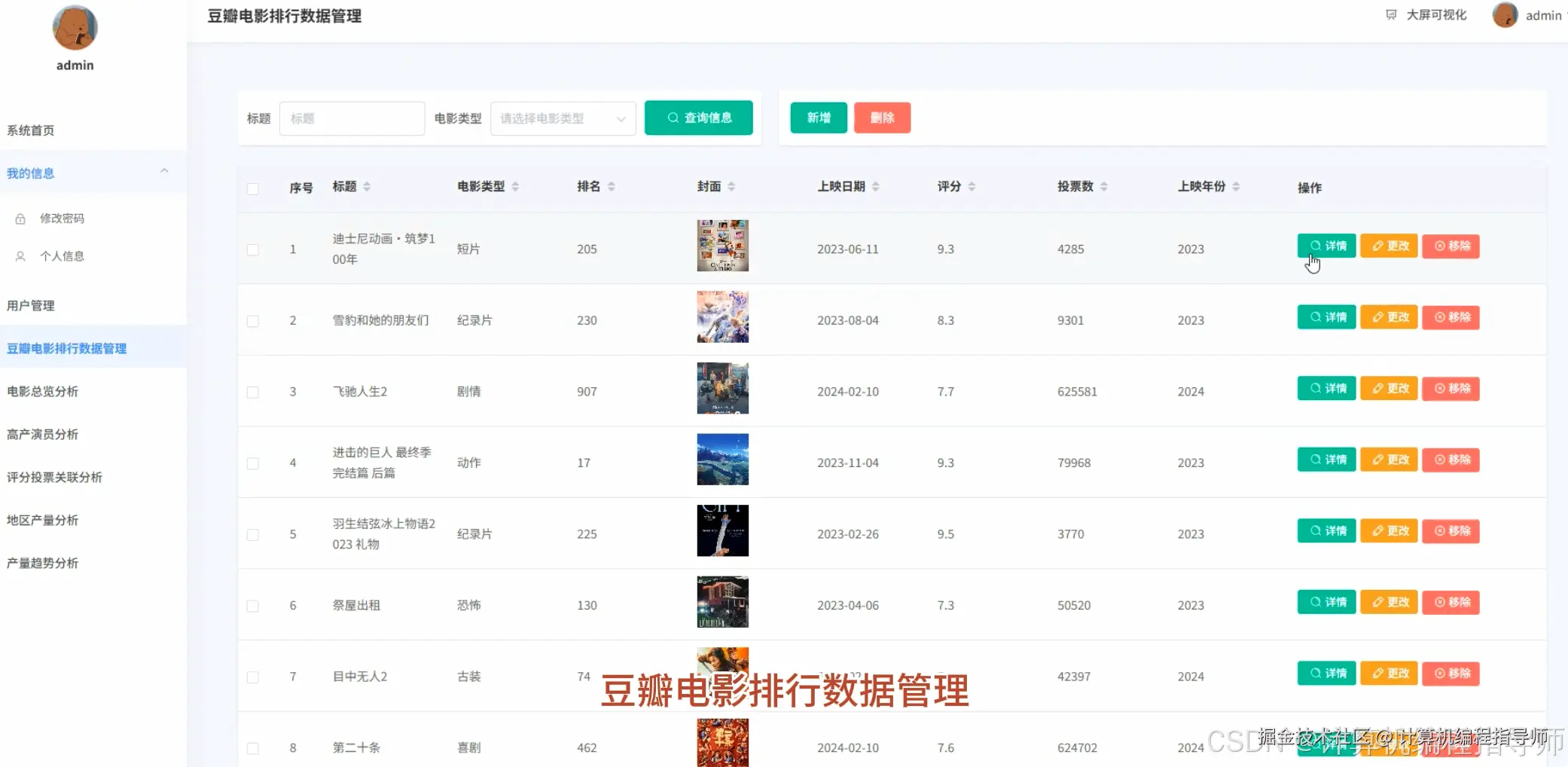Select the person icon next to 个人信息

coord(20,256)
